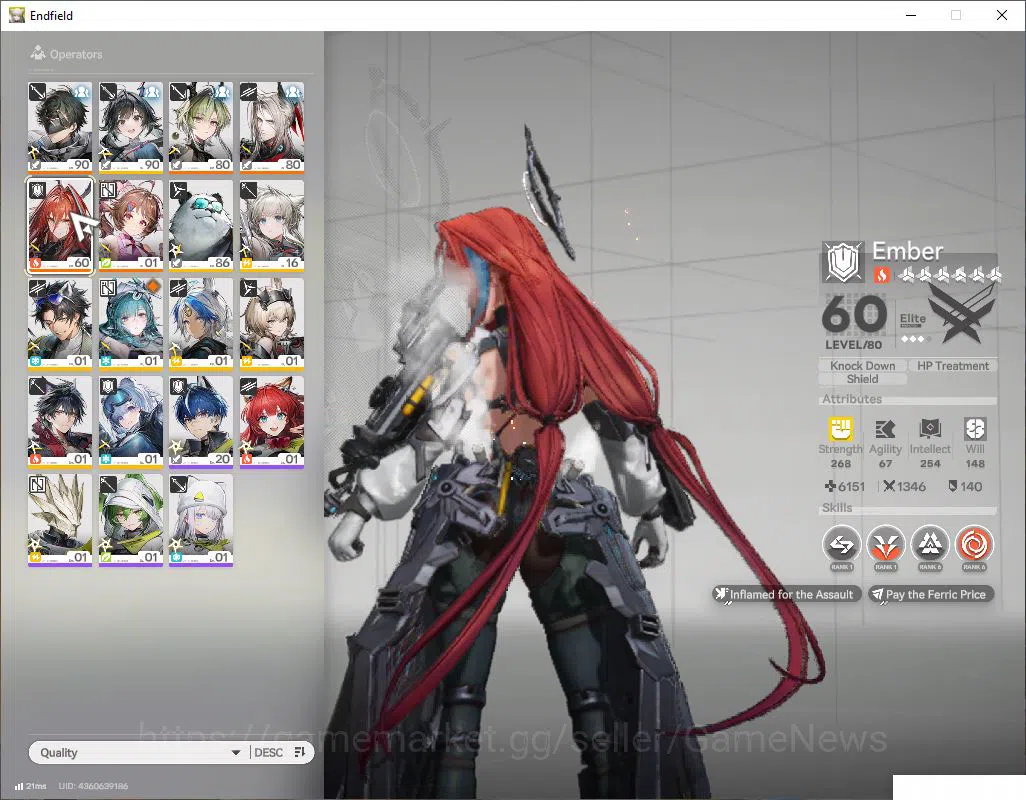Open the brown-haired girl with pink ribbon card

tap(130, 226)
